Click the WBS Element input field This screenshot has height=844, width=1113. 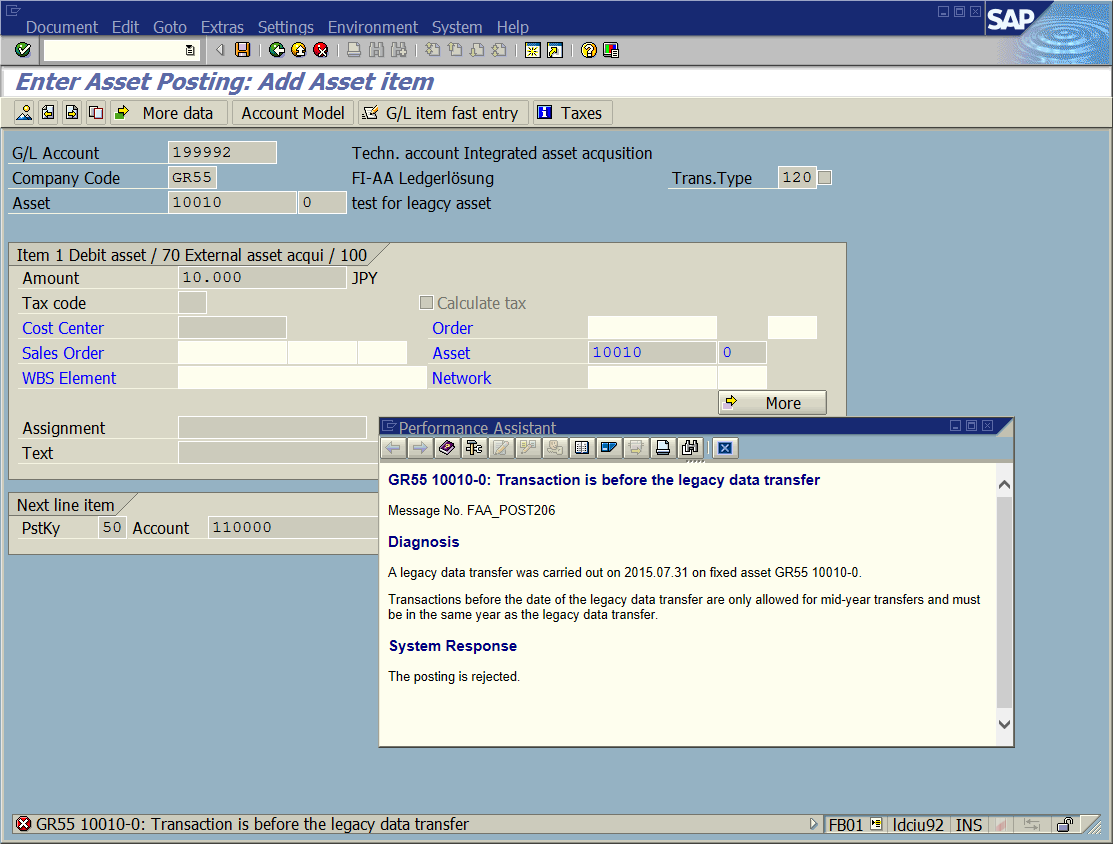click(x=302, y=378)
